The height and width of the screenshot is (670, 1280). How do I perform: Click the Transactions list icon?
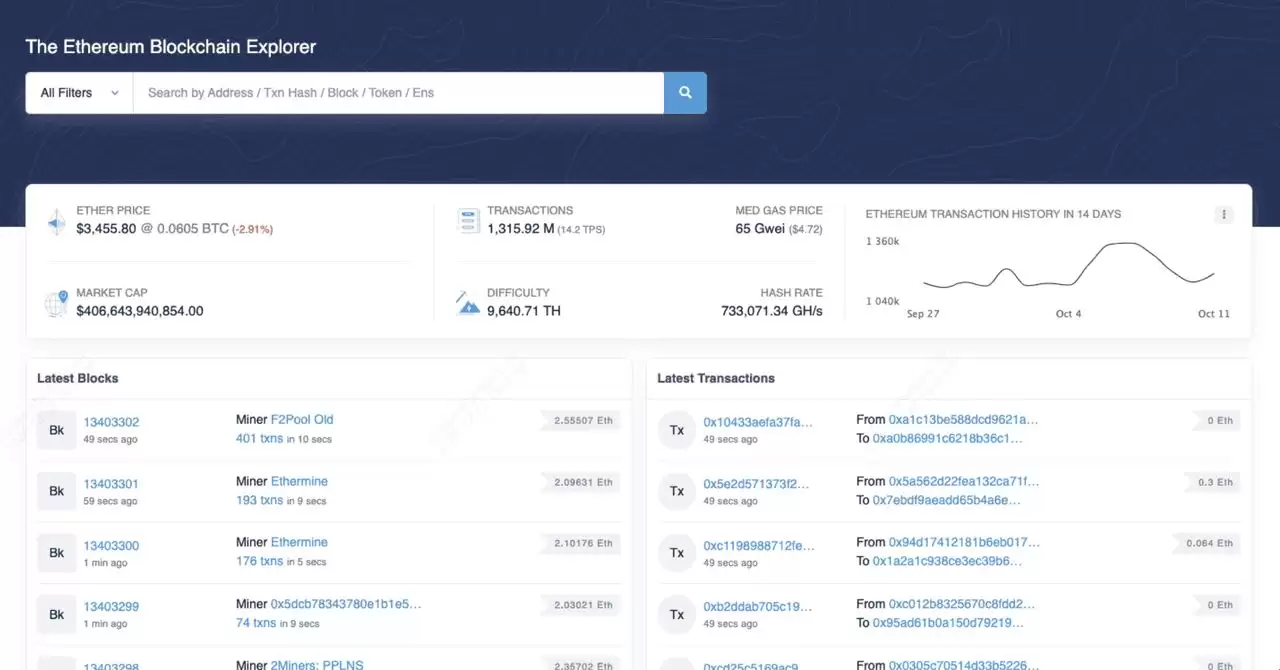pos(468,220)
